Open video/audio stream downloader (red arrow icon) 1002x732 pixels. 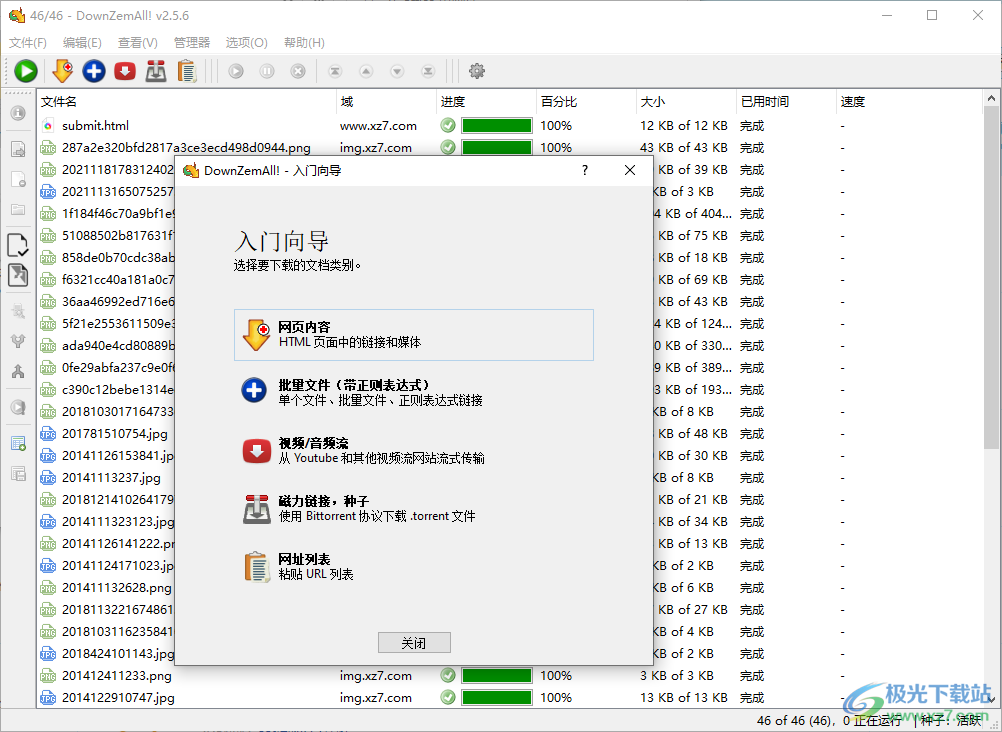point(125,71)
